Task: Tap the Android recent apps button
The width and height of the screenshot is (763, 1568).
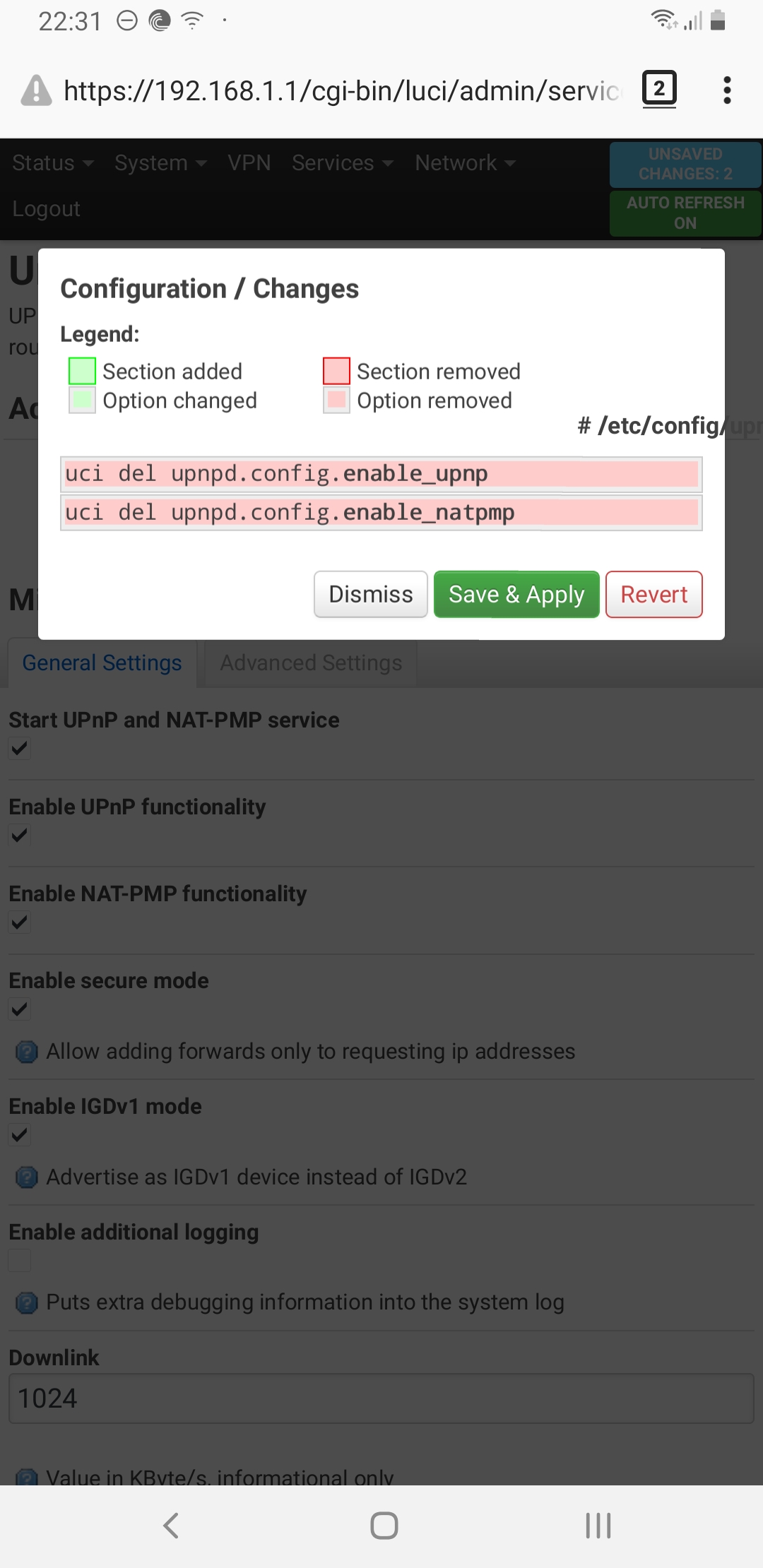Action: click(597, 1526)
